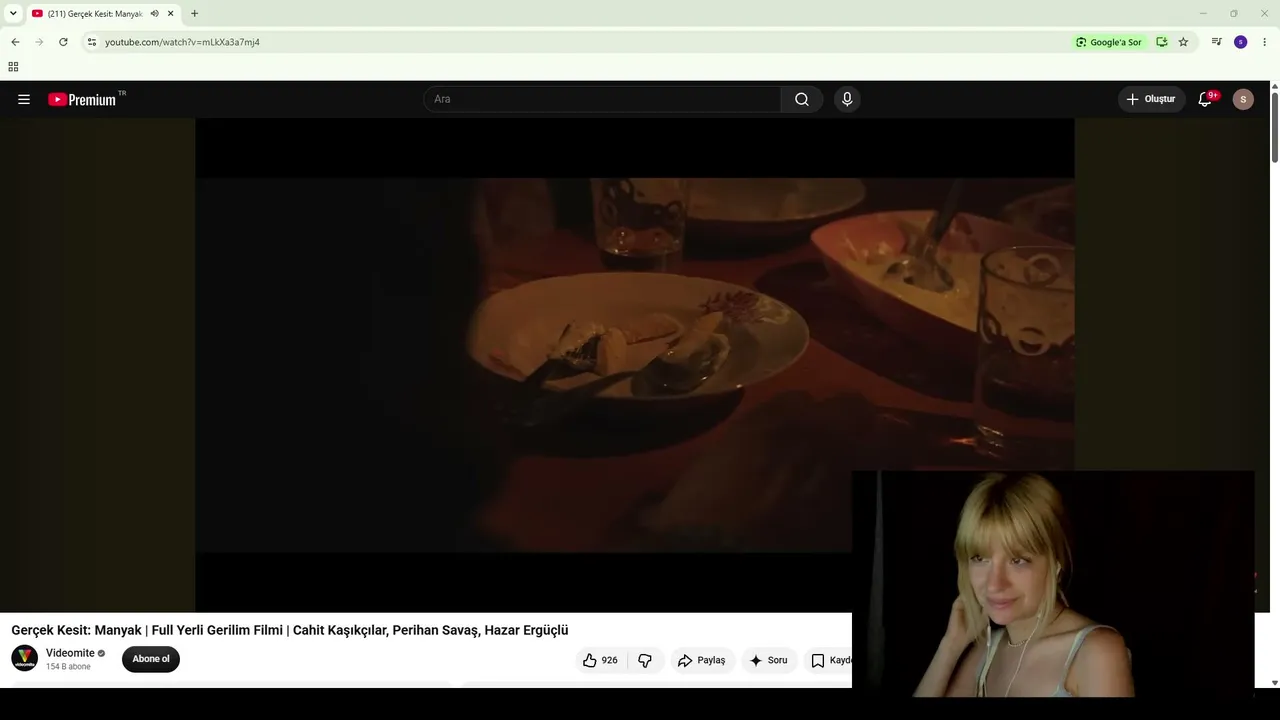Minimize the Chrome window

[1203, 14]
